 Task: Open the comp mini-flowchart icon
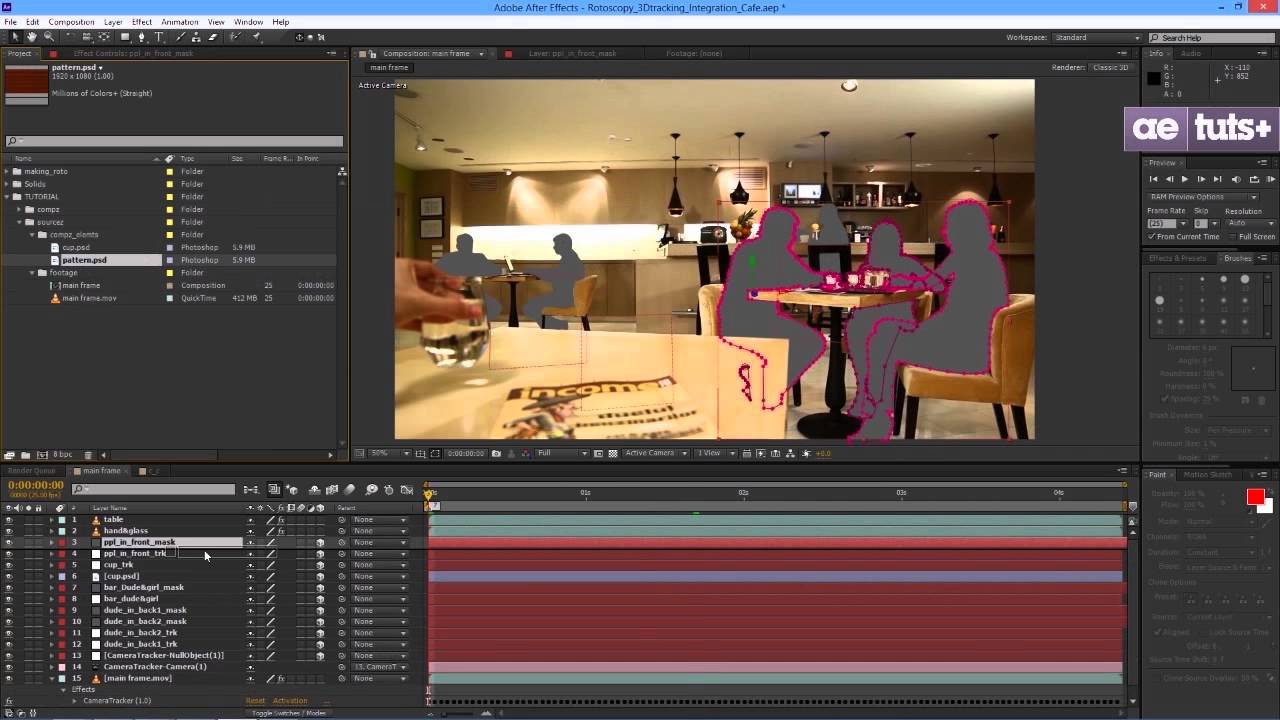coord(251,490)
